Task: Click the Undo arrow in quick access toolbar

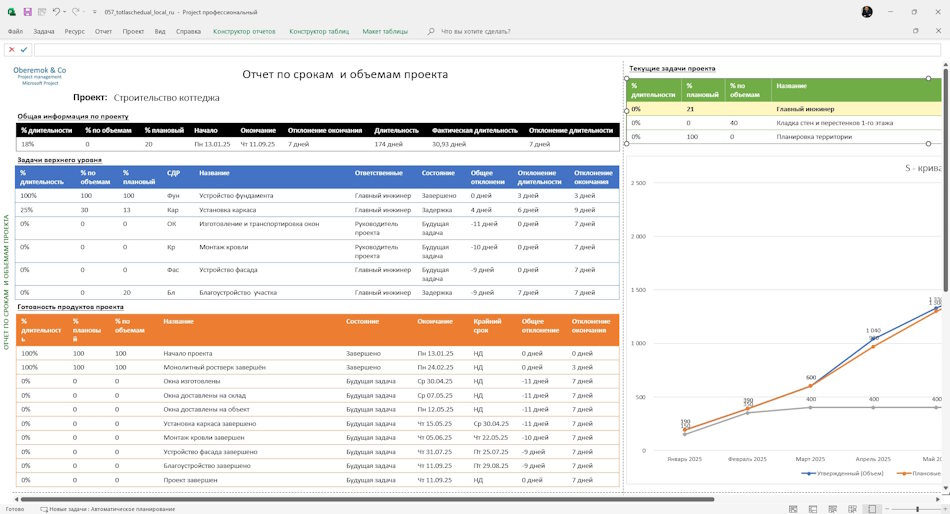Action: point(56,12)
